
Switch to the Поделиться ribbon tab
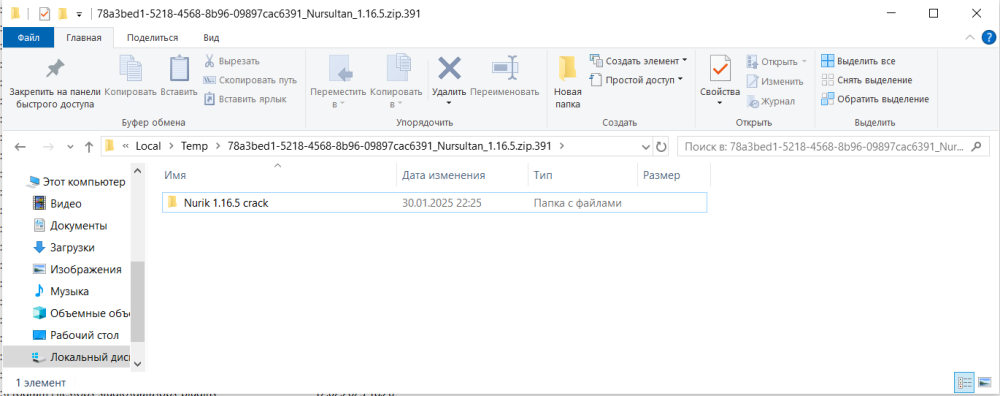pos(152,38)
